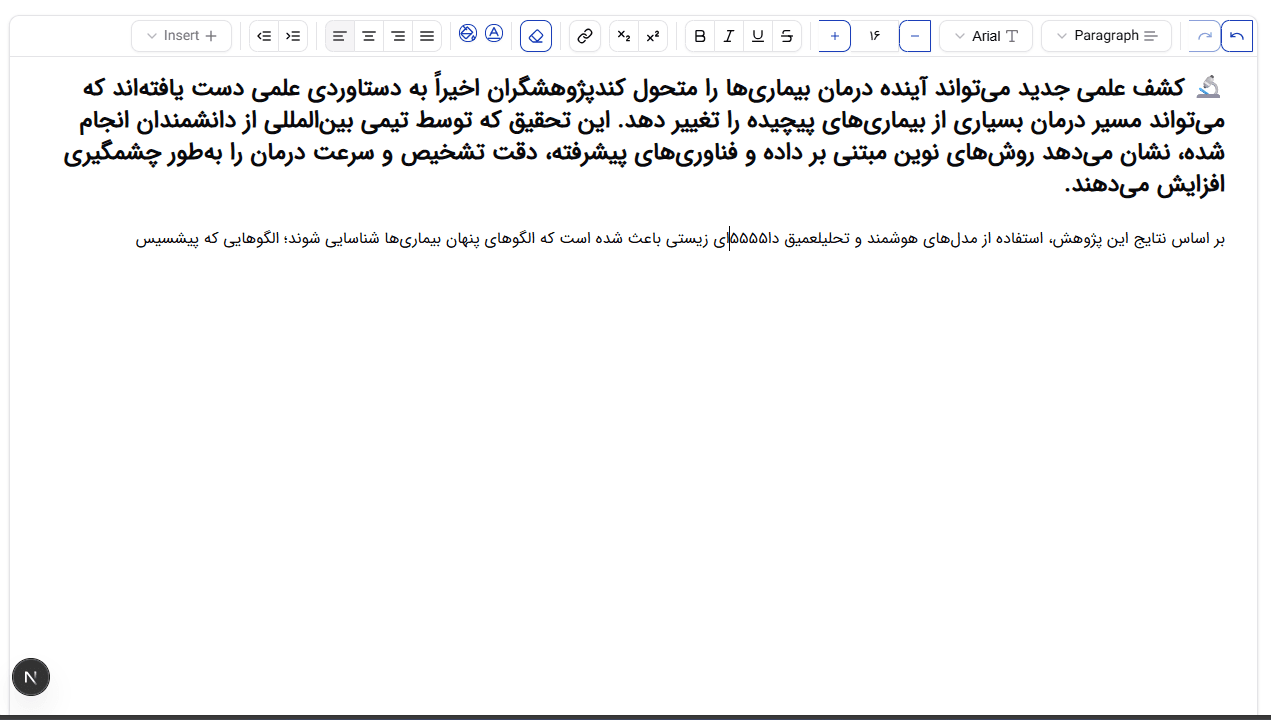Toggle italic formatting
This screenshot has height=720, width=1271.
pyautogui.click(x=729, y=36)
